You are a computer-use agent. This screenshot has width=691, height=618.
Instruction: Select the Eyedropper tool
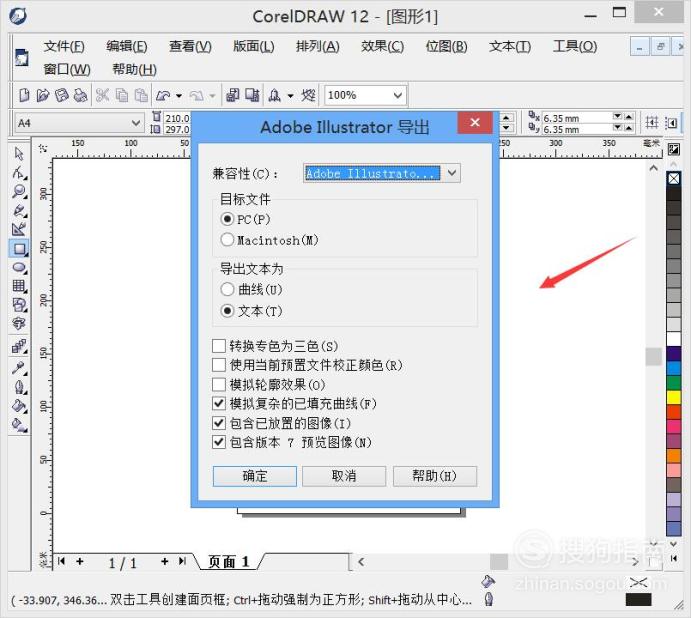[19, 368]
